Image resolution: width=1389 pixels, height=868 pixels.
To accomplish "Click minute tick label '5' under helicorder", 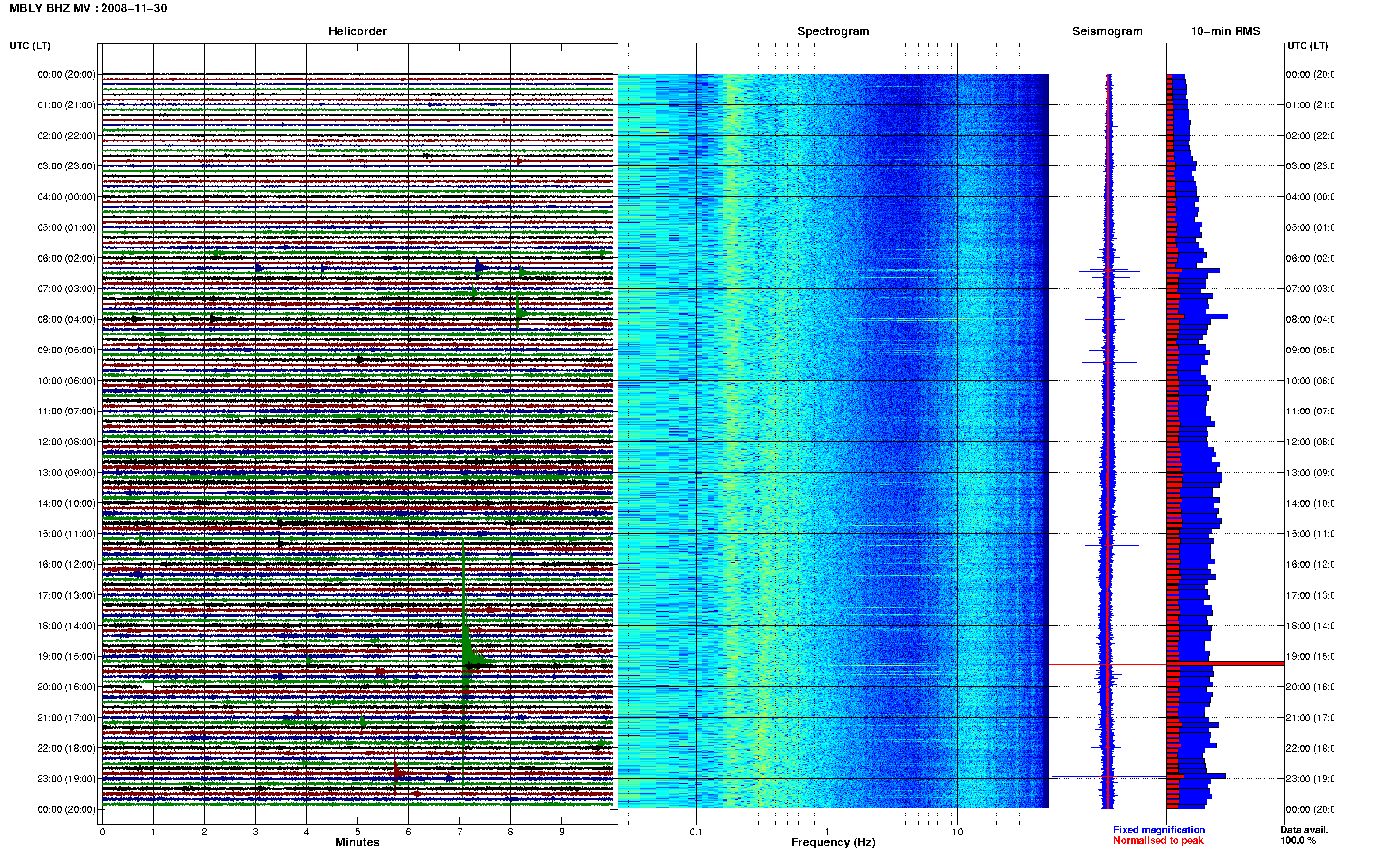I will coord(357,832).
